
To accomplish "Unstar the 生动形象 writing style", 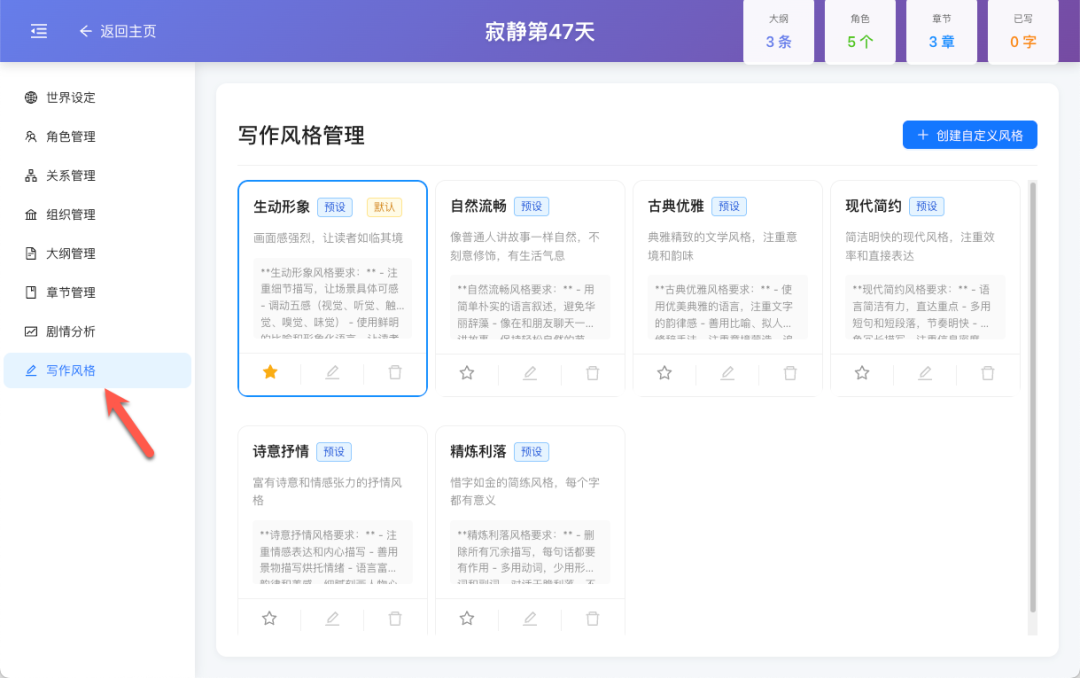I will (x=270, y=372).
